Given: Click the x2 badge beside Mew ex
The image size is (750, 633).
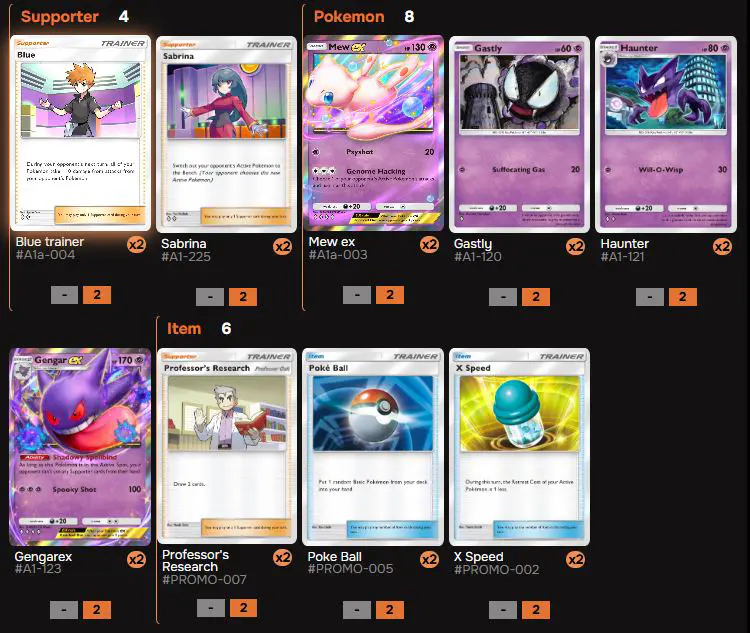Looking at the screenshot, I should 429,245.
